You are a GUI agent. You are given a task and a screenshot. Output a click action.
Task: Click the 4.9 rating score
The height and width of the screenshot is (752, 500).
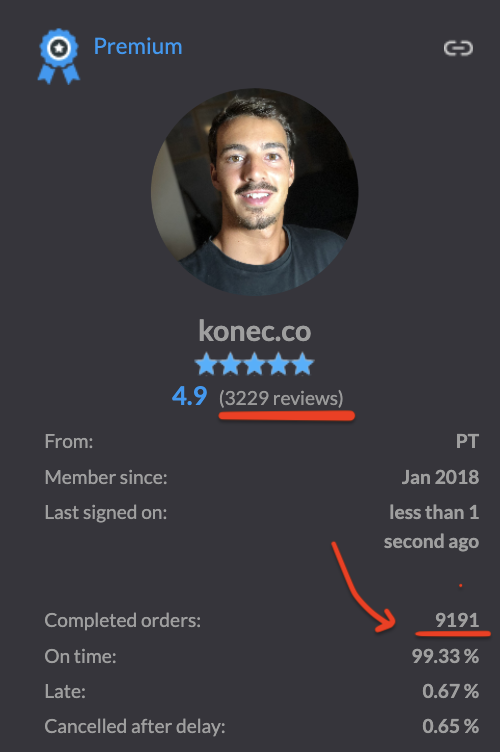190,397
